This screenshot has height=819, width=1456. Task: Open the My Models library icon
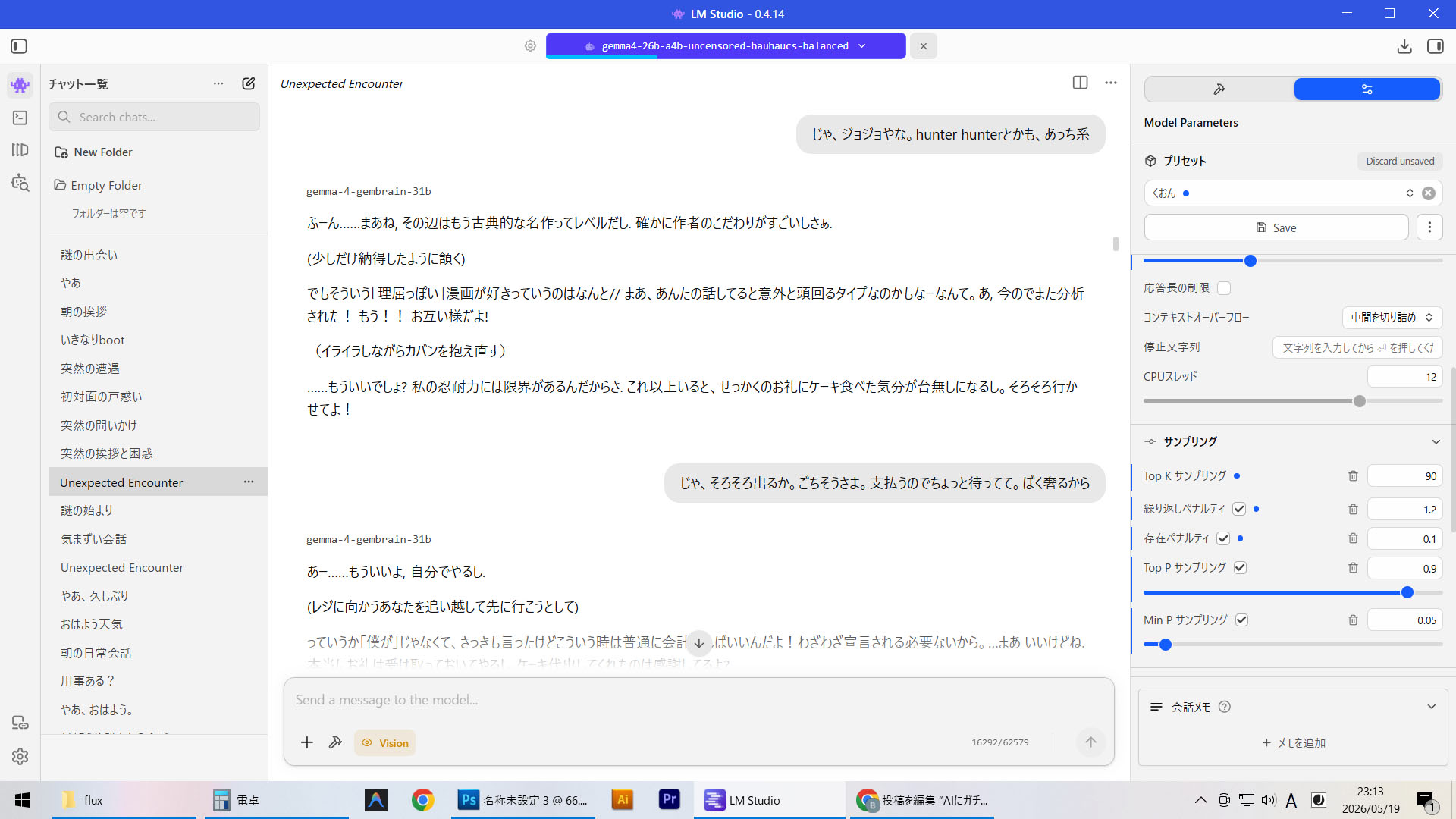coord(20,150)
